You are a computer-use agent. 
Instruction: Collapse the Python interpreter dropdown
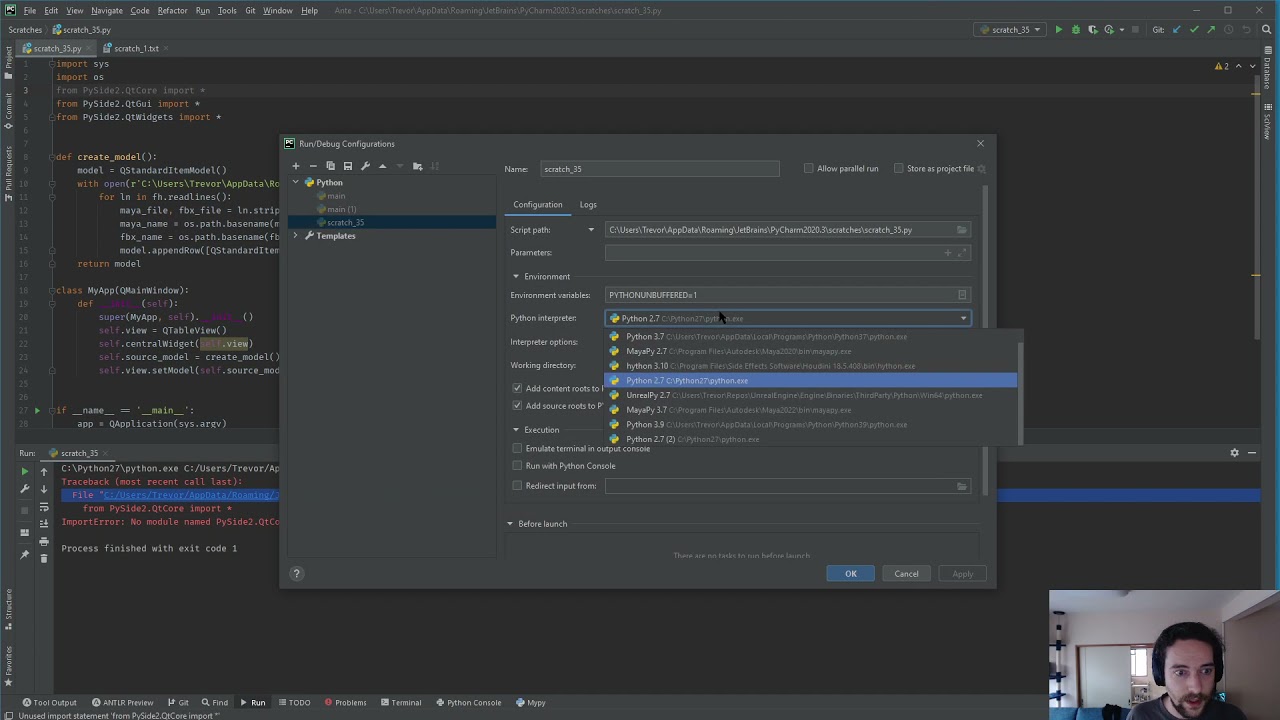click(x=963, y=319)
